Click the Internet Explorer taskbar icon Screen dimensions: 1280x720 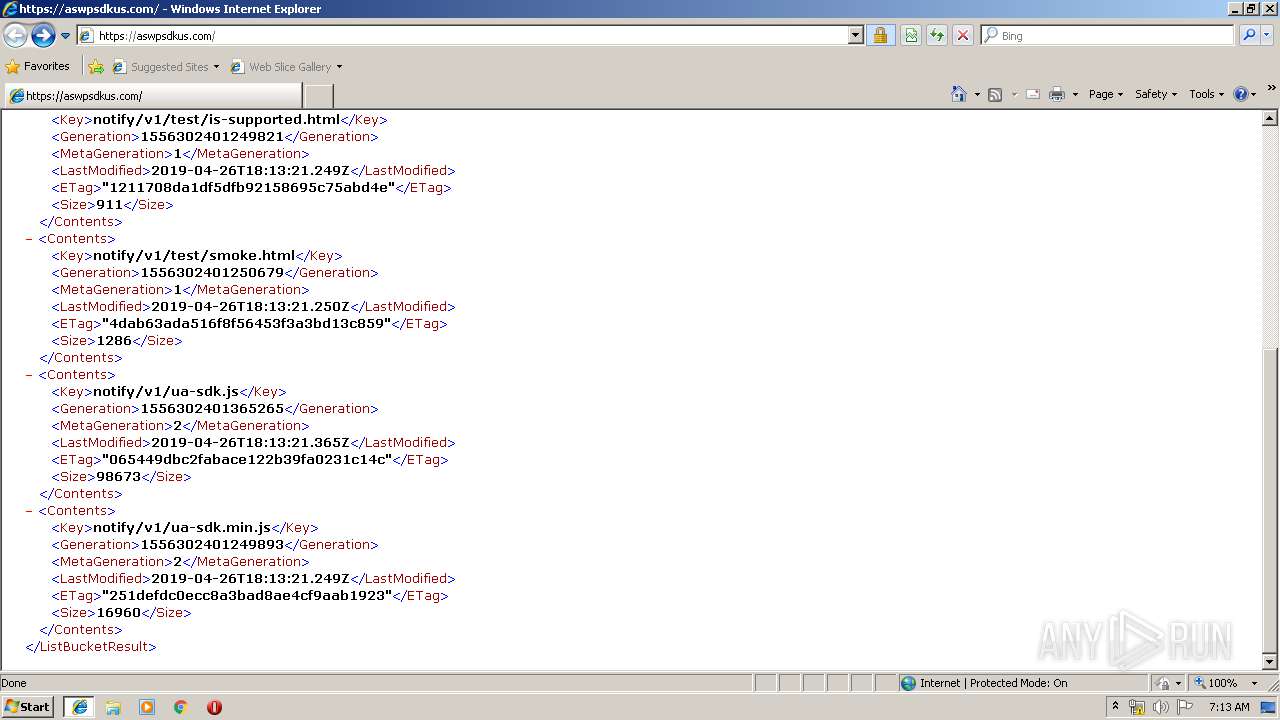click(x=79, y=707)
